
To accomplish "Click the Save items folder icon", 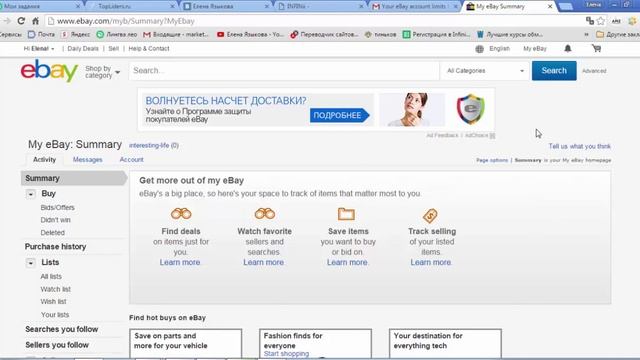I will tap(346, 213).
